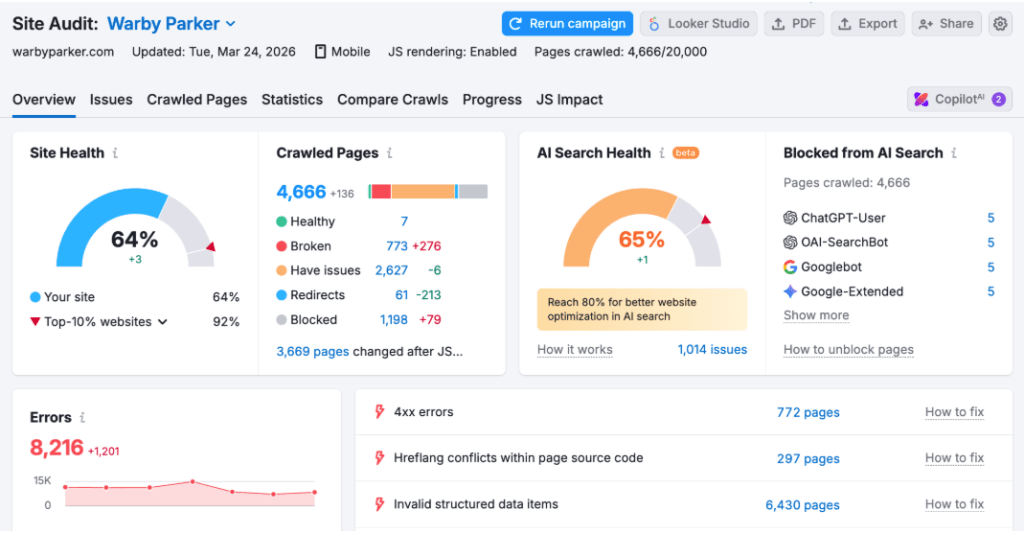Open the 772 pages link

pyautogui.click(x=808, y=412)
